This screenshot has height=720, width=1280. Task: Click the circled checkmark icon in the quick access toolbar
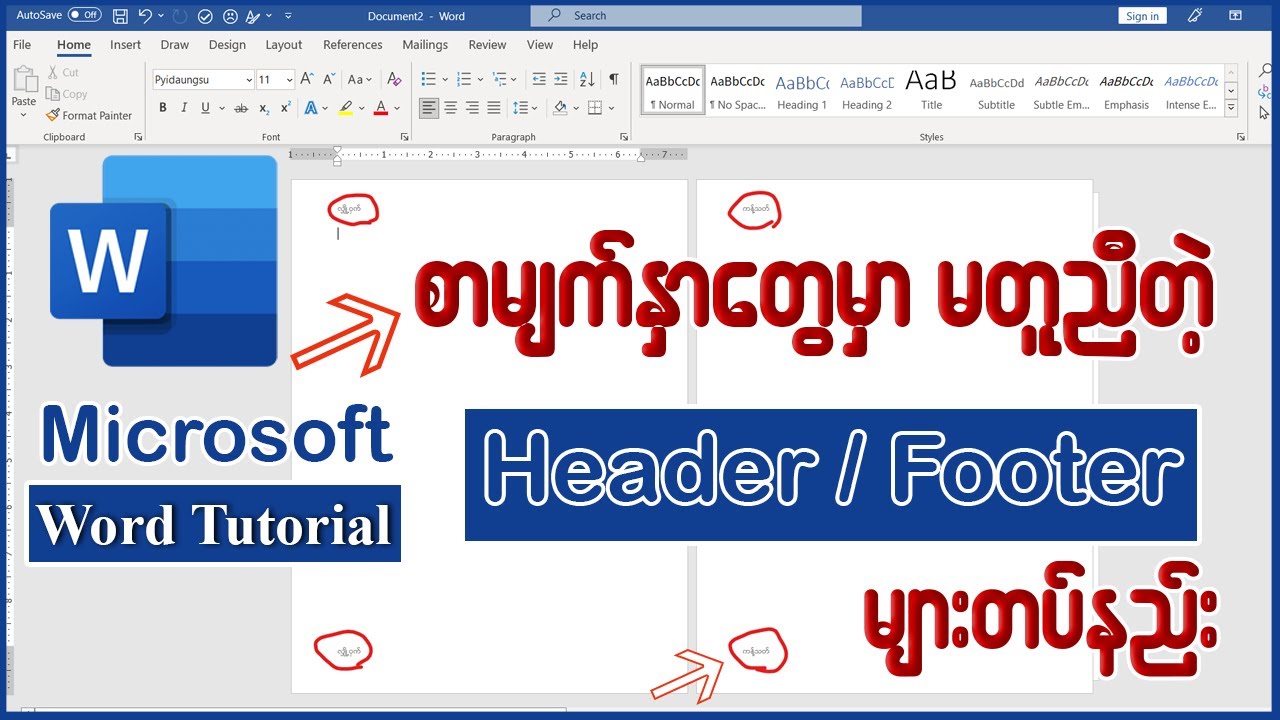pos(205,16)
